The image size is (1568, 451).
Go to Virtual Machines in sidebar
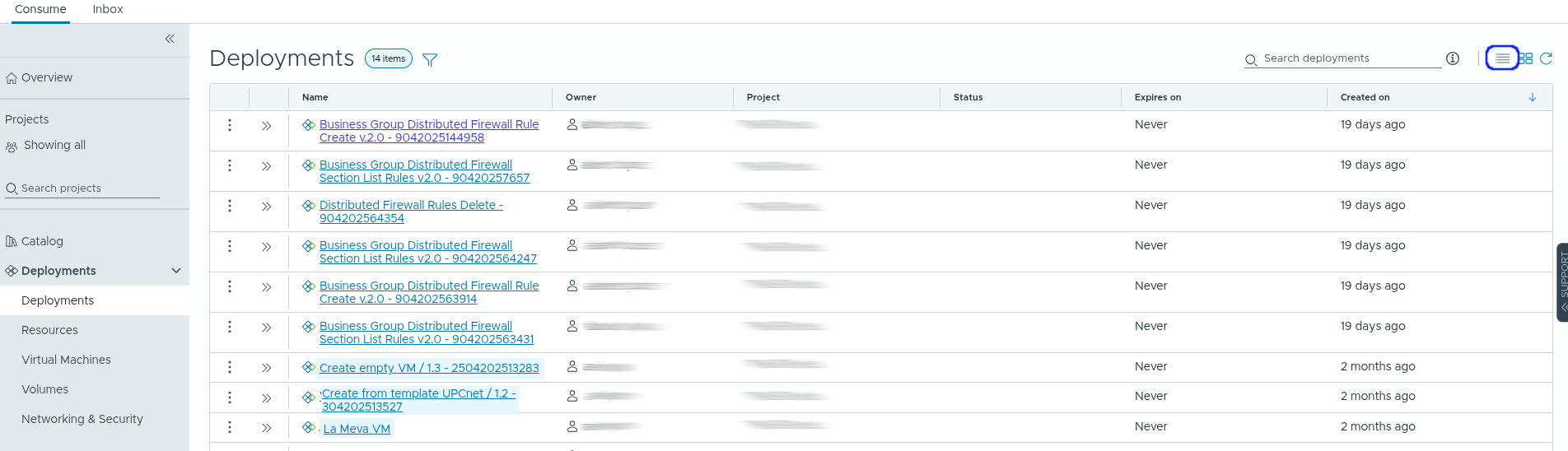(66, 360)
